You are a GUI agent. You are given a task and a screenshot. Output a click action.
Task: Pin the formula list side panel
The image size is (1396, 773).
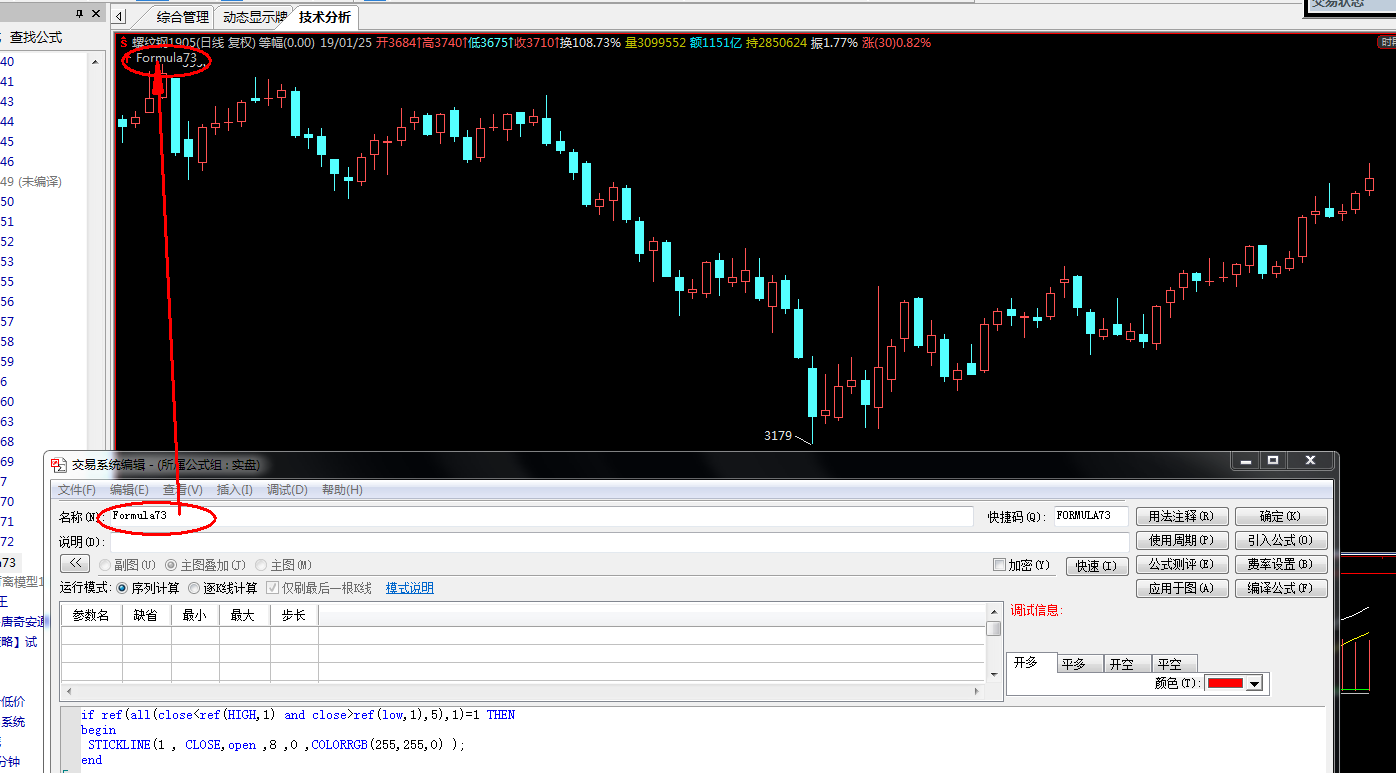[x=80, y=13]
